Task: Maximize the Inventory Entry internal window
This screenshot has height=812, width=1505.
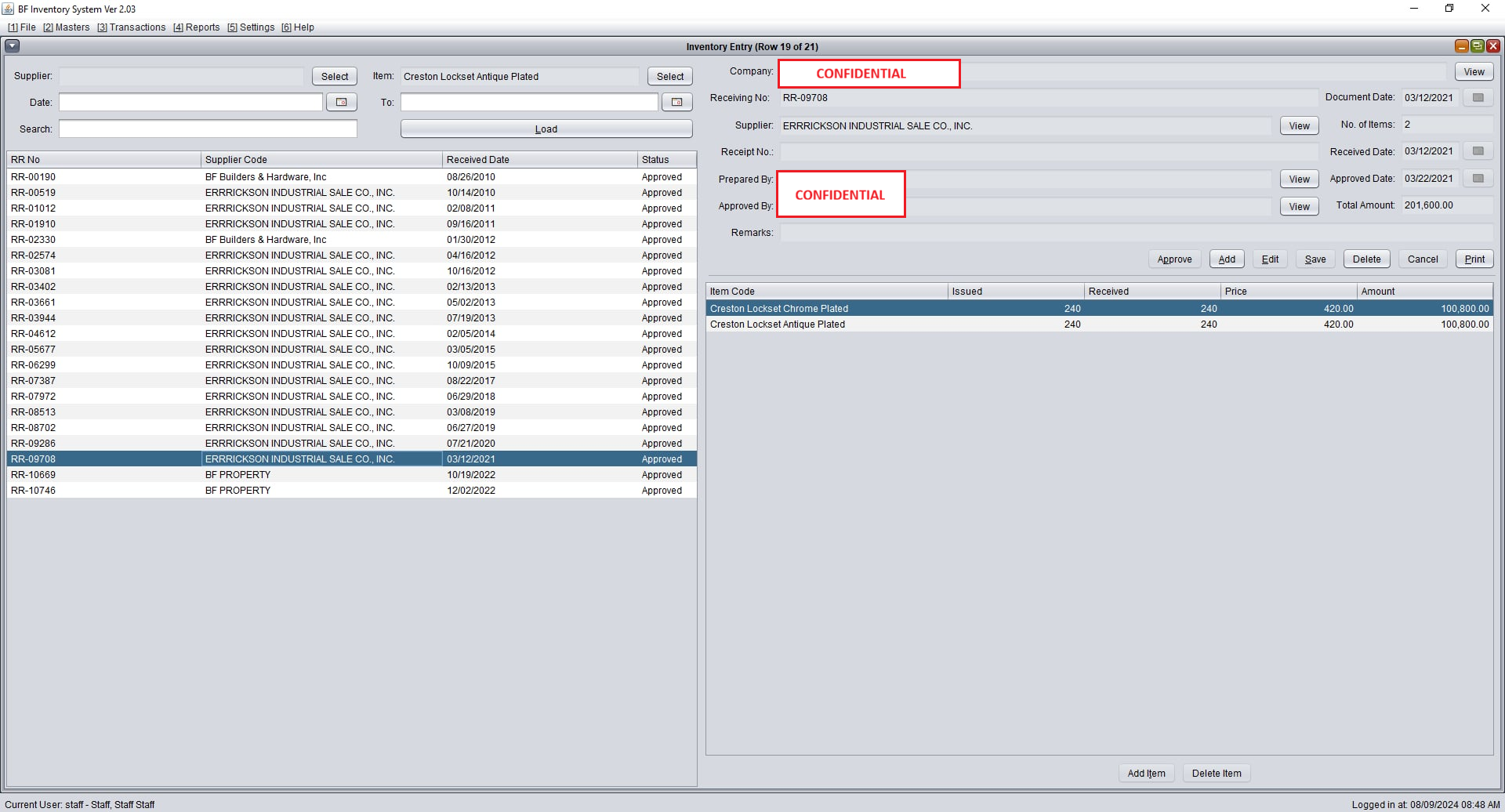Action: pos(1477,46)
